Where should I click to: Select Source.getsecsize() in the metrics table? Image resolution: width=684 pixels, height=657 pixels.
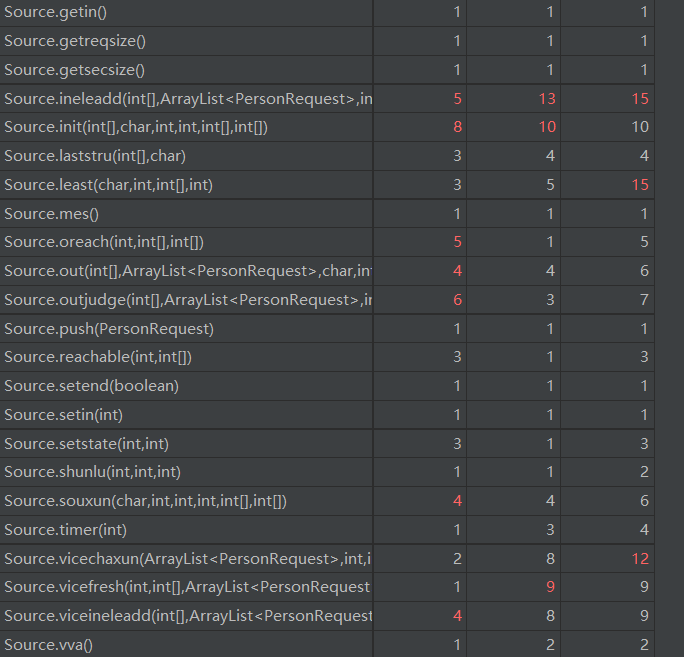(75, 70)
